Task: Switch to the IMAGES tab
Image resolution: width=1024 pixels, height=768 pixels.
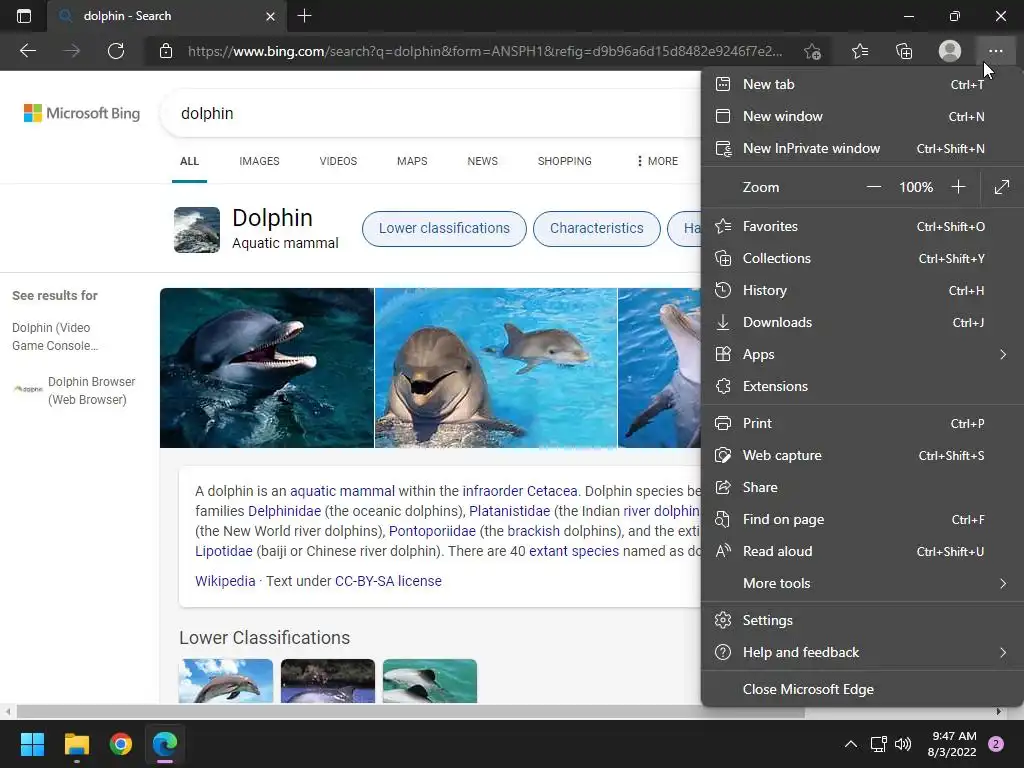Action: [259, 161]
